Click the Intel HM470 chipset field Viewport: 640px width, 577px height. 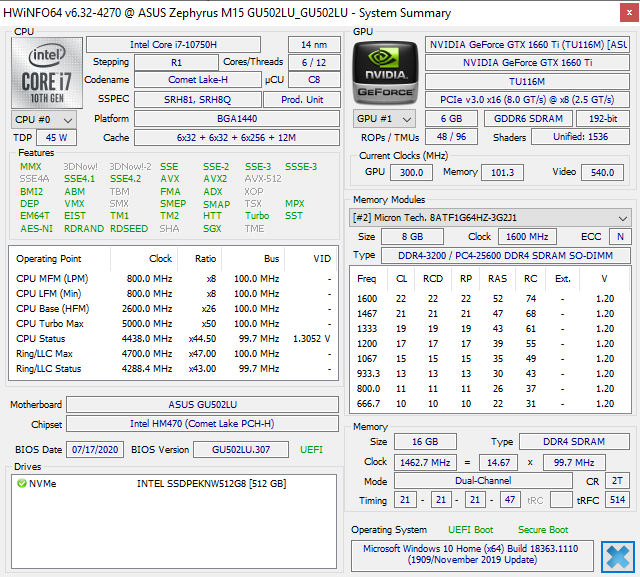[x=202, y=424]
